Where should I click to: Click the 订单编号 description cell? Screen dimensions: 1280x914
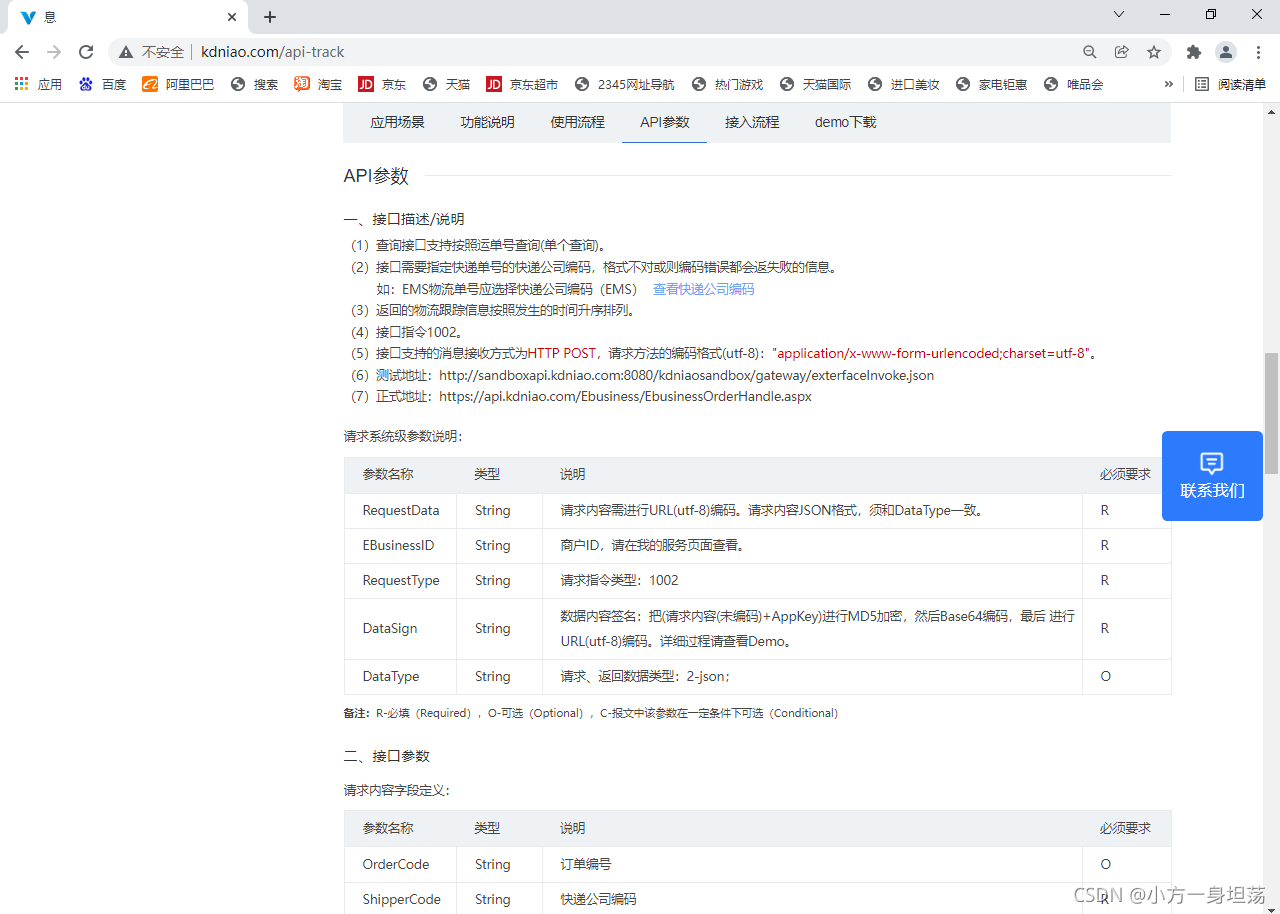click(x=813, y=864)
